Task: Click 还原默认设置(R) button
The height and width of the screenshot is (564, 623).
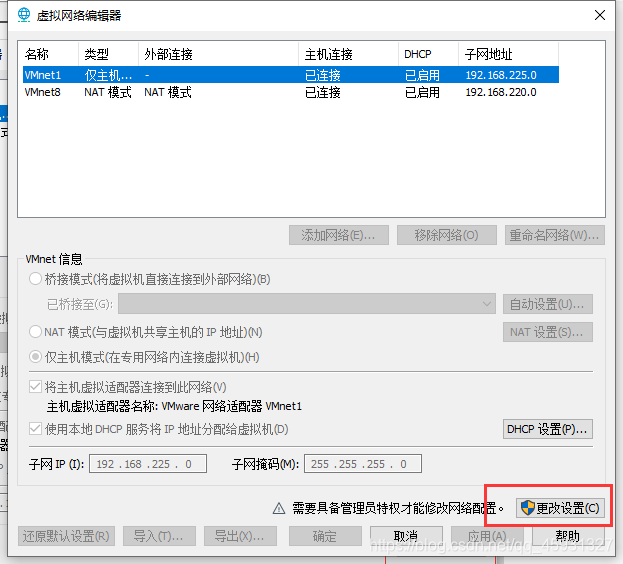Action: [x=66, y=536]
